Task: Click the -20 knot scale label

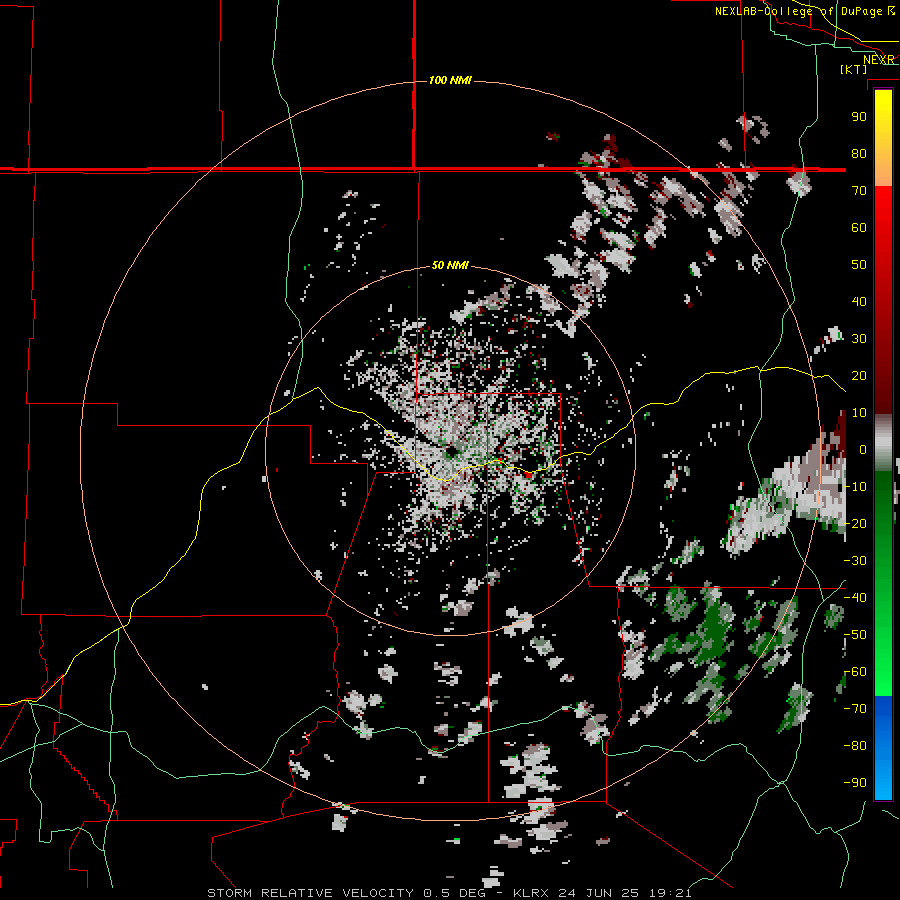Action: (x=855, y=523)
